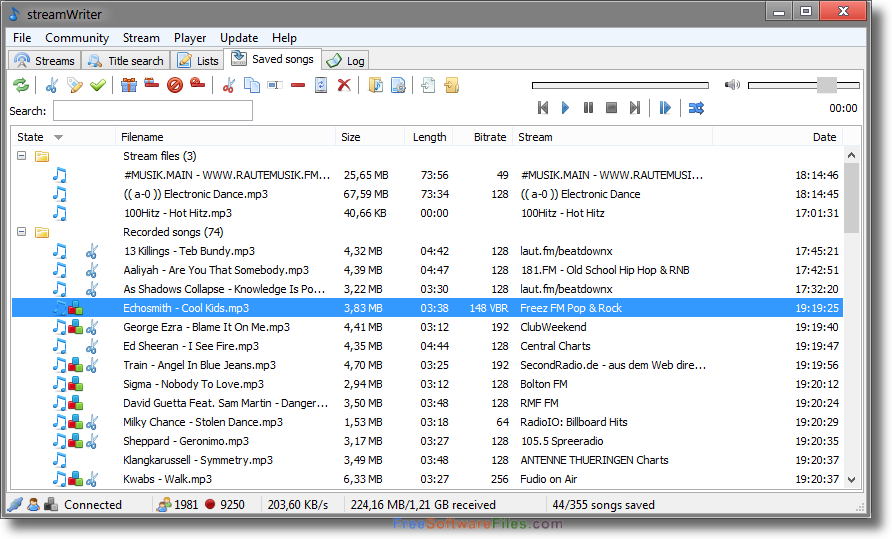Sort by Date column header
This screenshot has height=539, width=892.
click(x=777, y=137)
